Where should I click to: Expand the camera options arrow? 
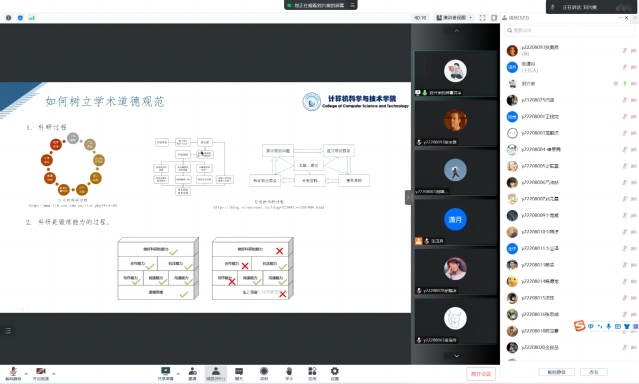54,373
